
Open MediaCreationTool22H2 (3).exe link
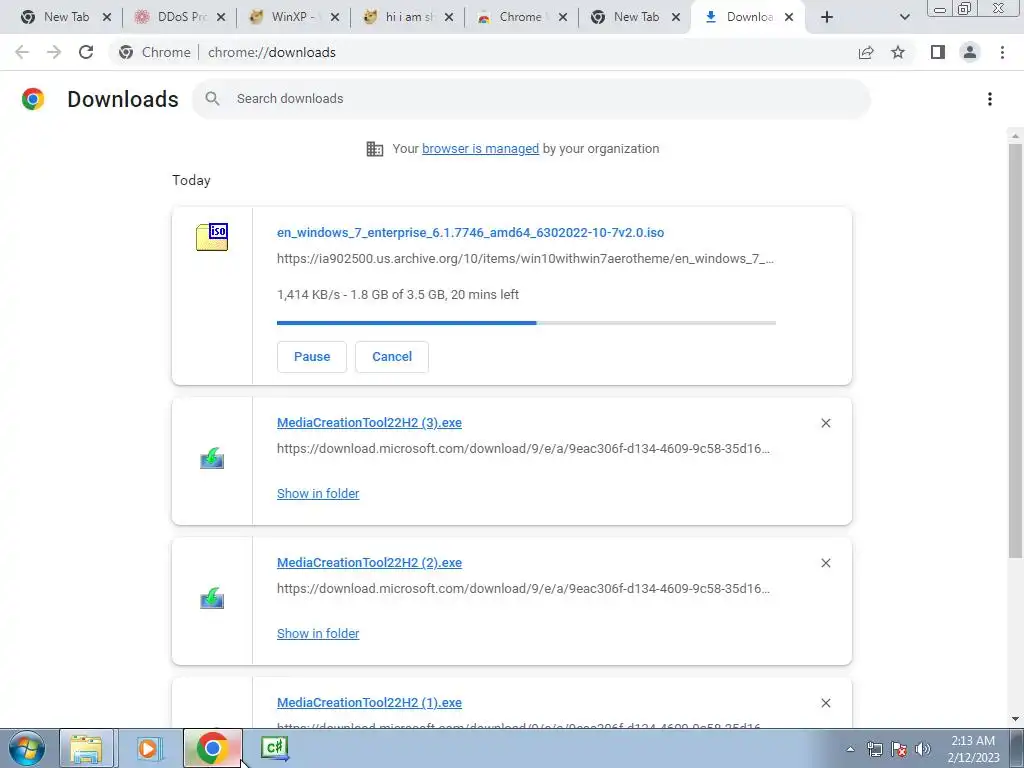pos(369,423)
